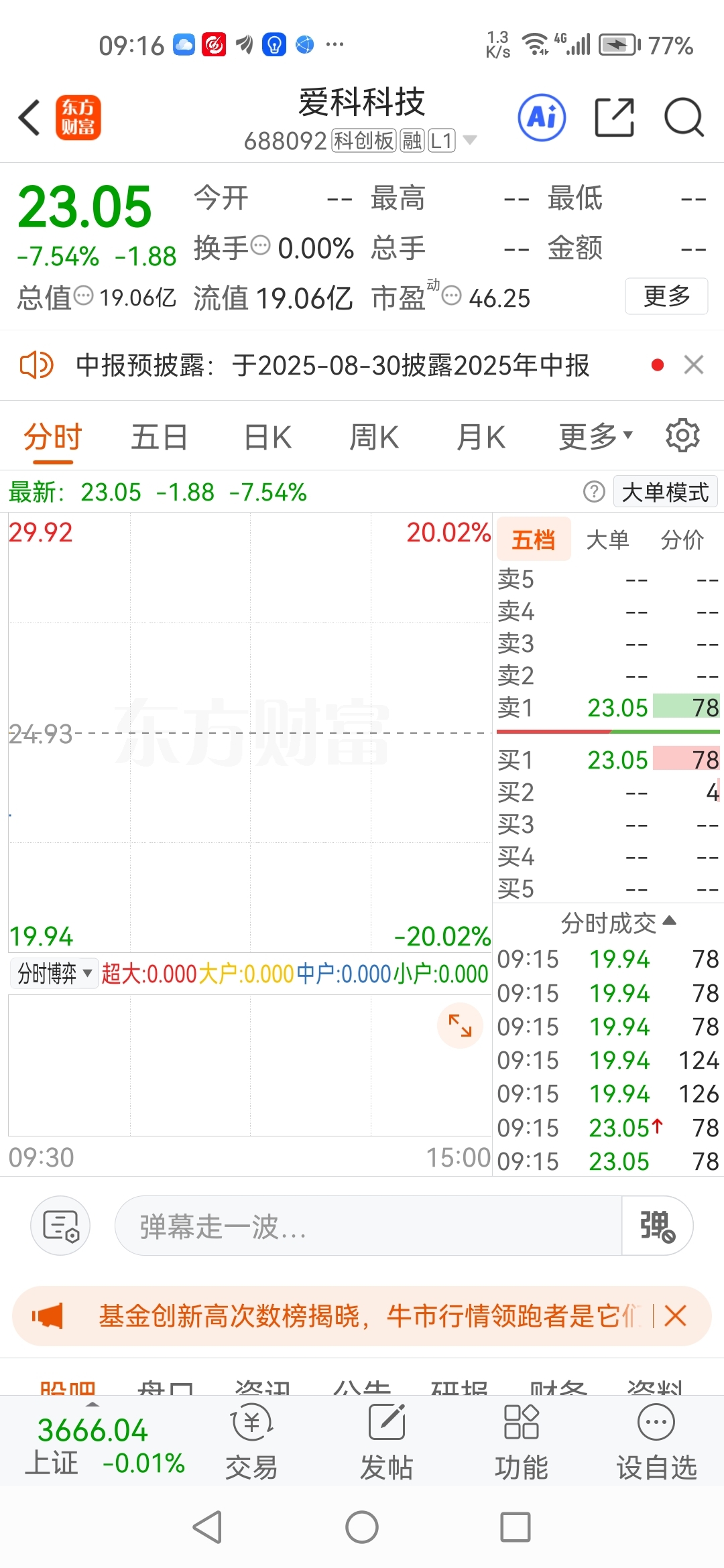Image resolution: width=724 pixels, height=1568 pixels.
Task: Tap the 科创板 tag
Action: pyautogui.click(x=364, y=141)
